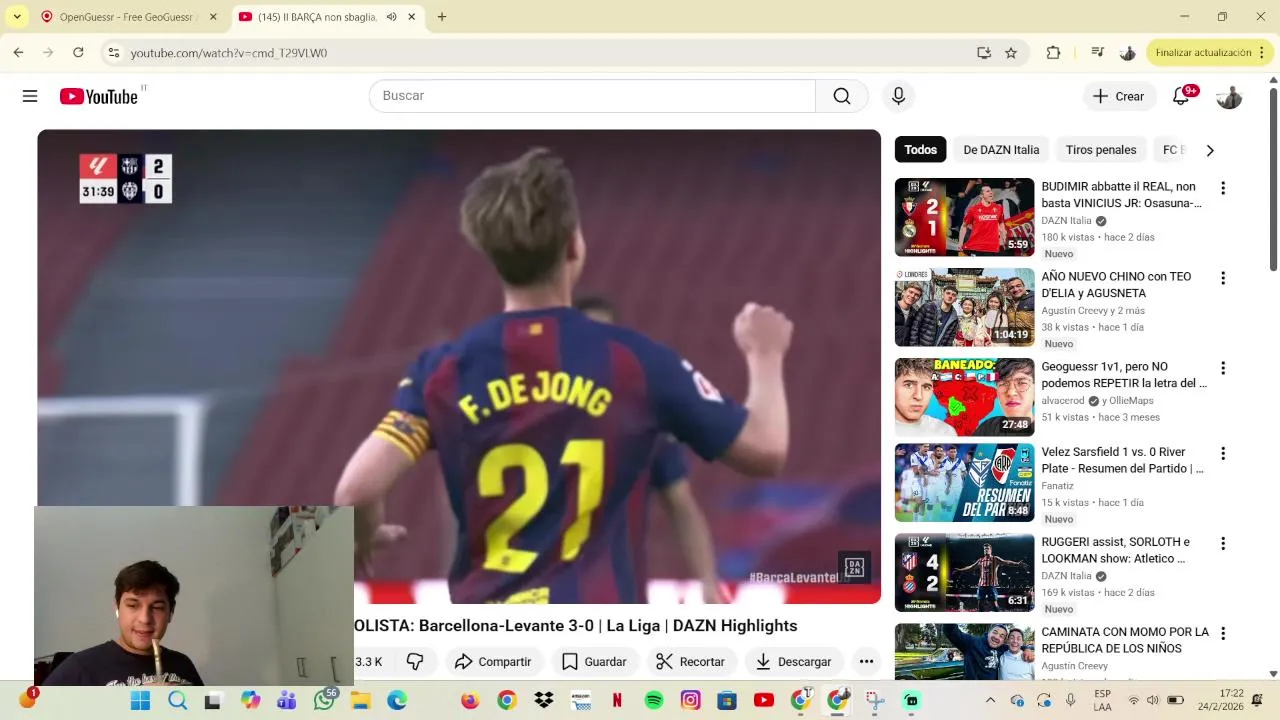Open CAMINATA CON MOMO video title
Image resolution: width=1280 pixels, height=720 pixels.
click(x=1125, y=640)
